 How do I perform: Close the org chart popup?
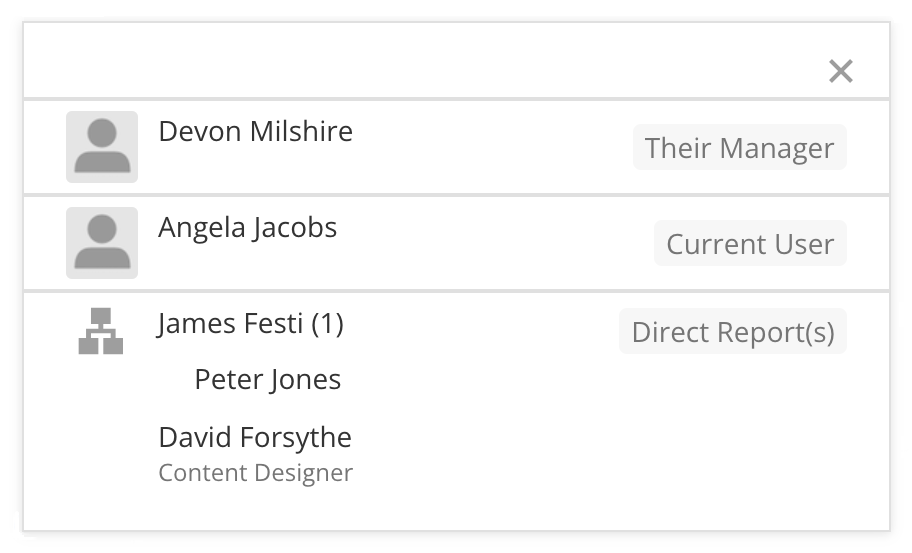click(840, 72)
